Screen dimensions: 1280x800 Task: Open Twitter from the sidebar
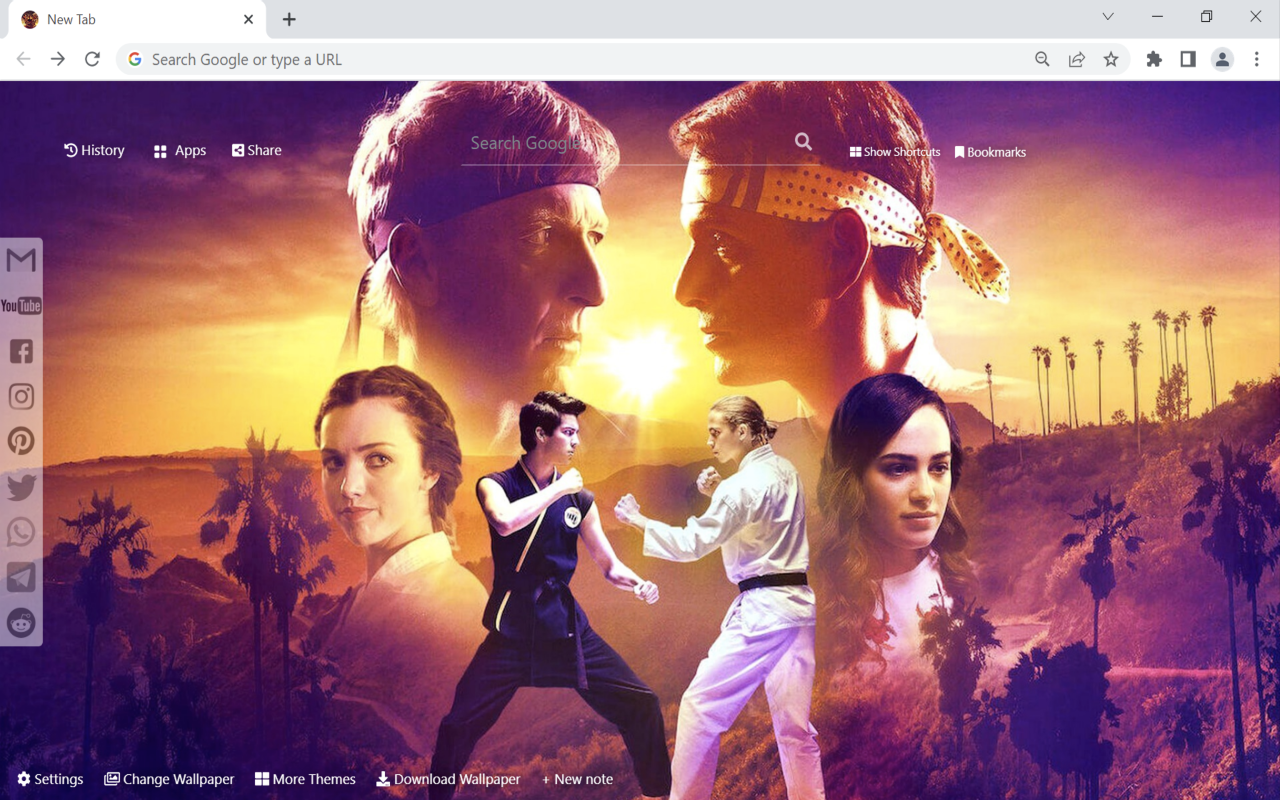pos(21,487)
